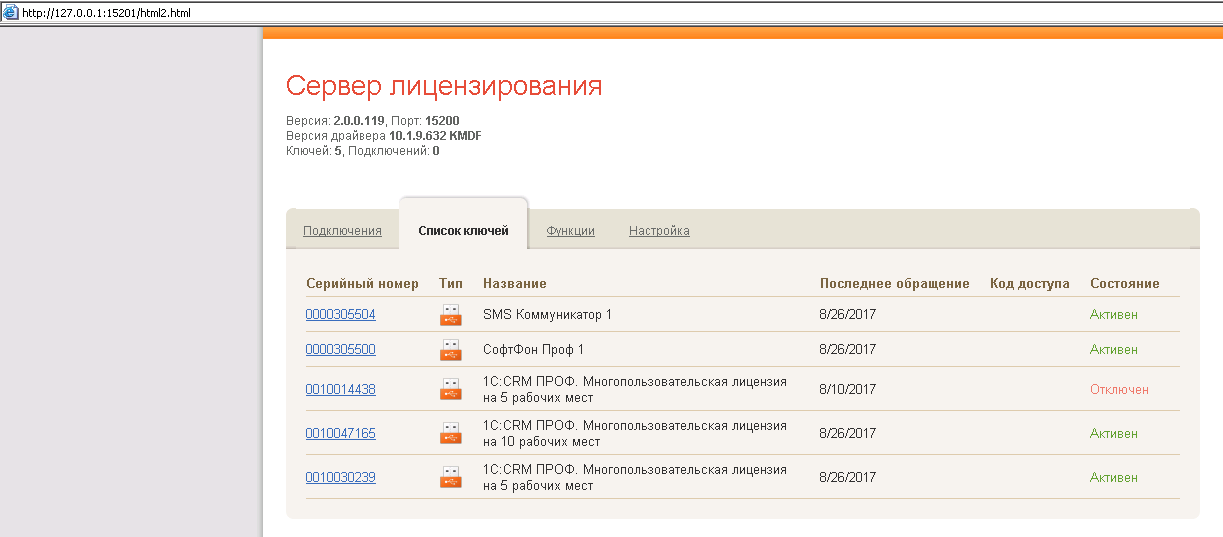The width and height of the screenshot is (1223, 537).
Task: Click the Код доступа column header
Action: 1029,284
